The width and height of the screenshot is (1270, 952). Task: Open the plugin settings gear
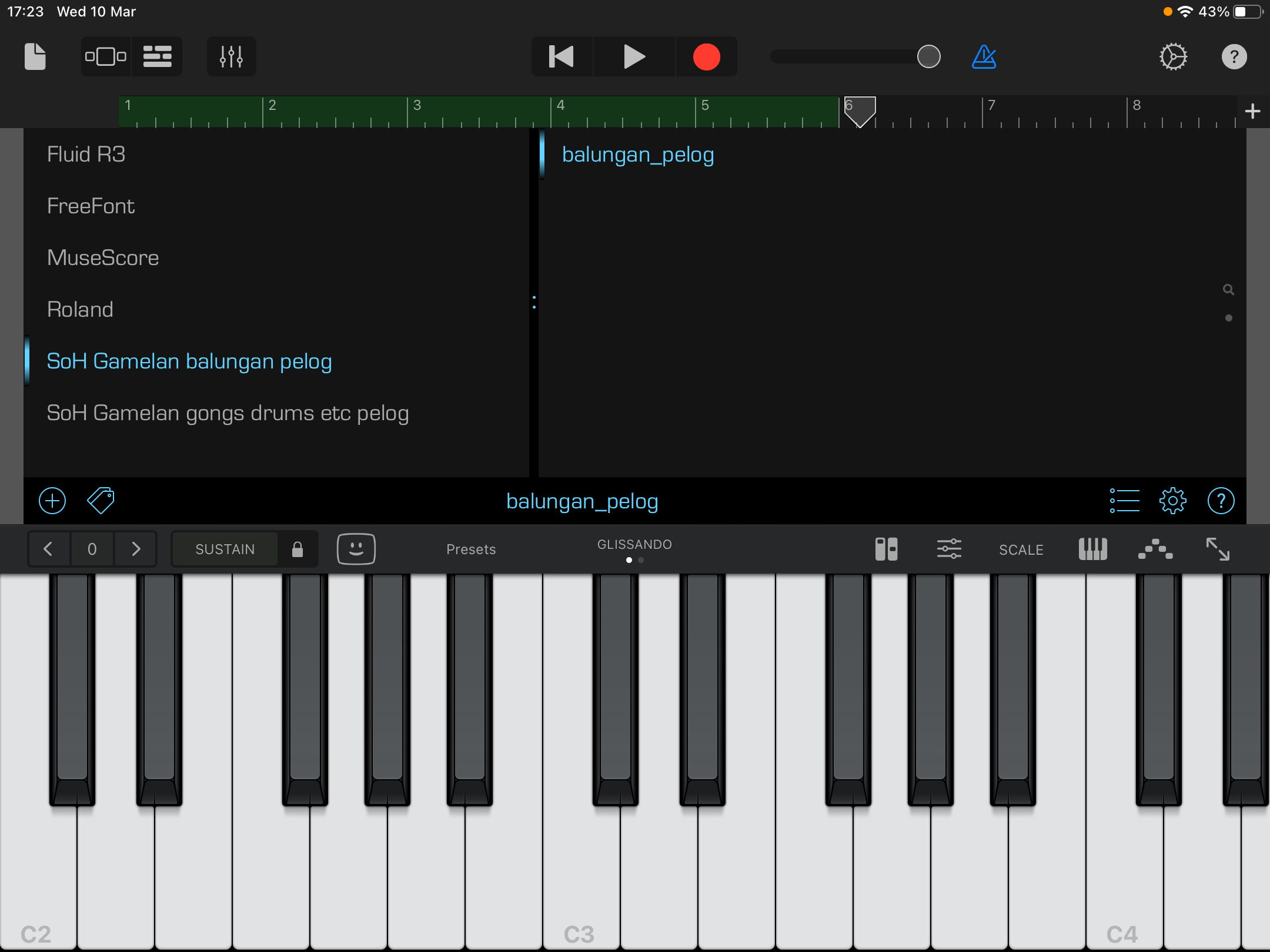click(1172, 501)
